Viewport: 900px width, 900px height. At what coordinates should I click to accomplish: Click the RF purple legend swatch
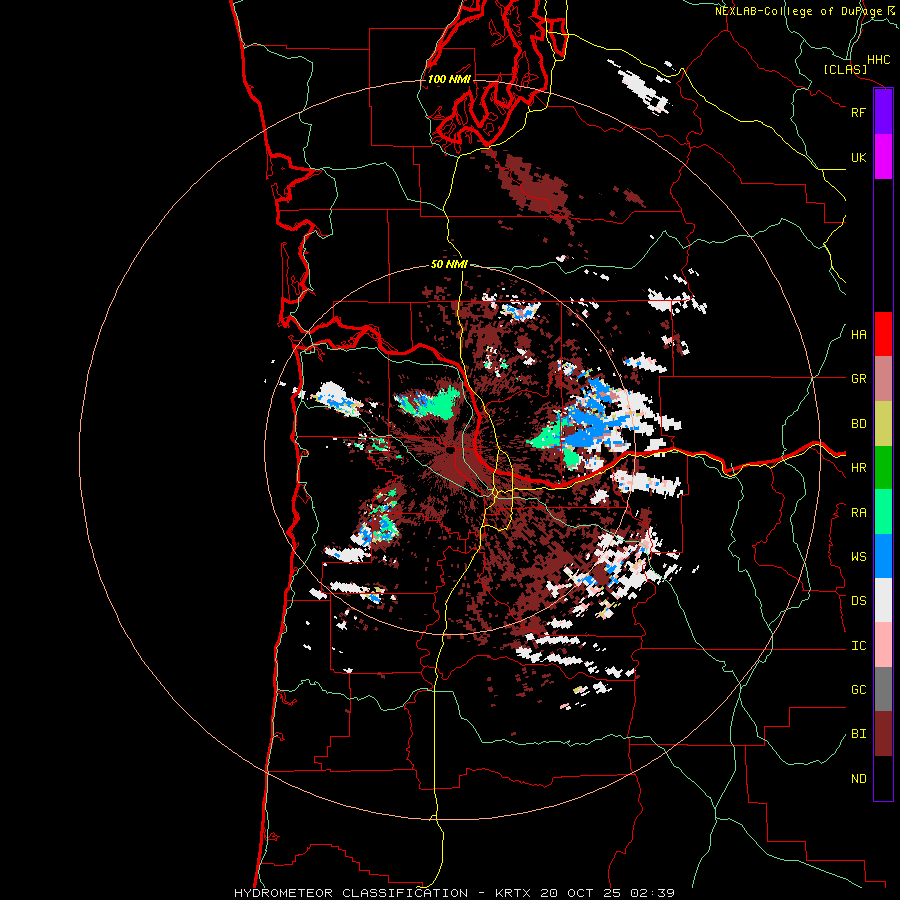(883, 112)
